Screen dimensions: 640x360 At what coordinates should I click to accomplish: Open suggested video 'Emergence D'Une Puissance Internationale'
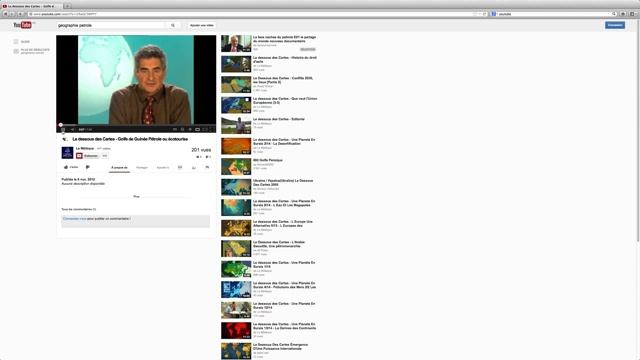(x=269, y=351)
